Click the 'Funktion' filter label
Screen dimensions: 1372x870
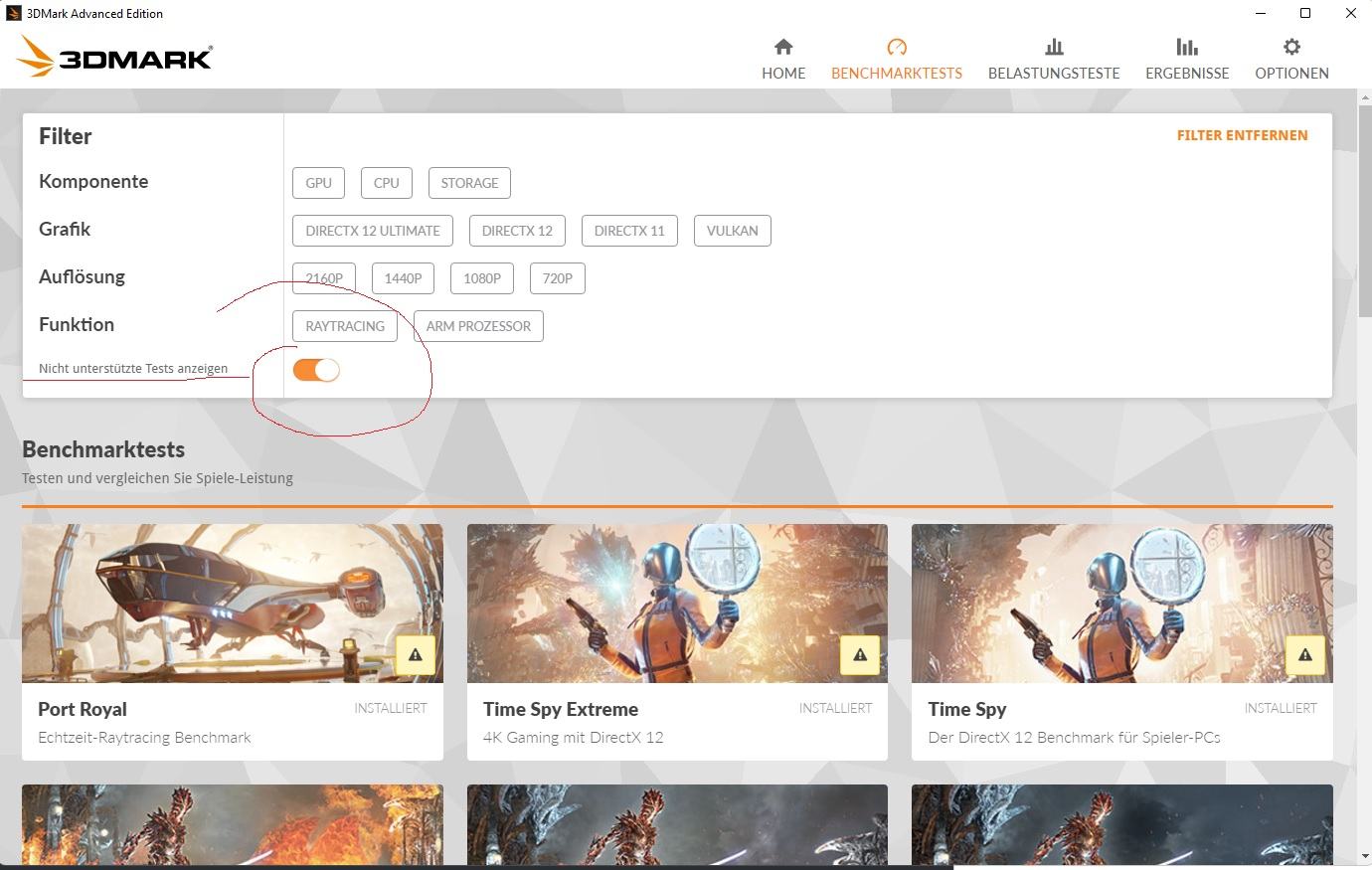[x=77, y=324]
